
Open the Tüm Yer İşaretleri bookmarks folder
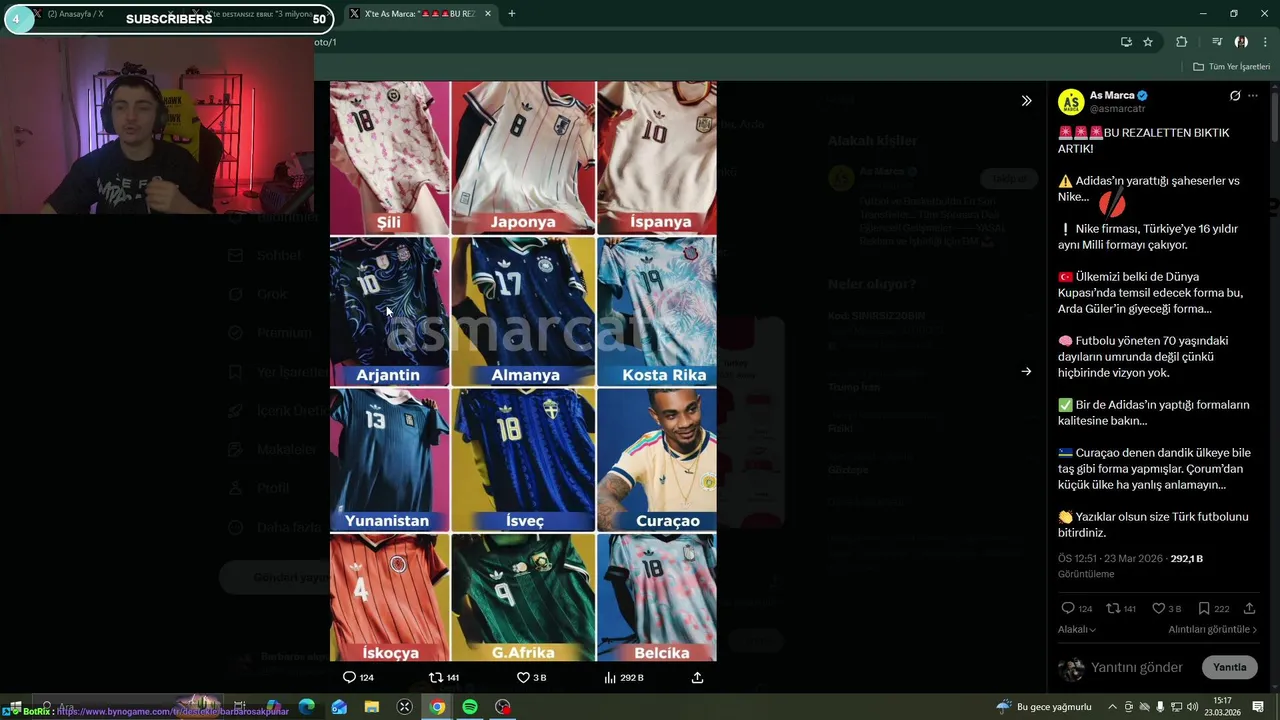coord(1231,67)
